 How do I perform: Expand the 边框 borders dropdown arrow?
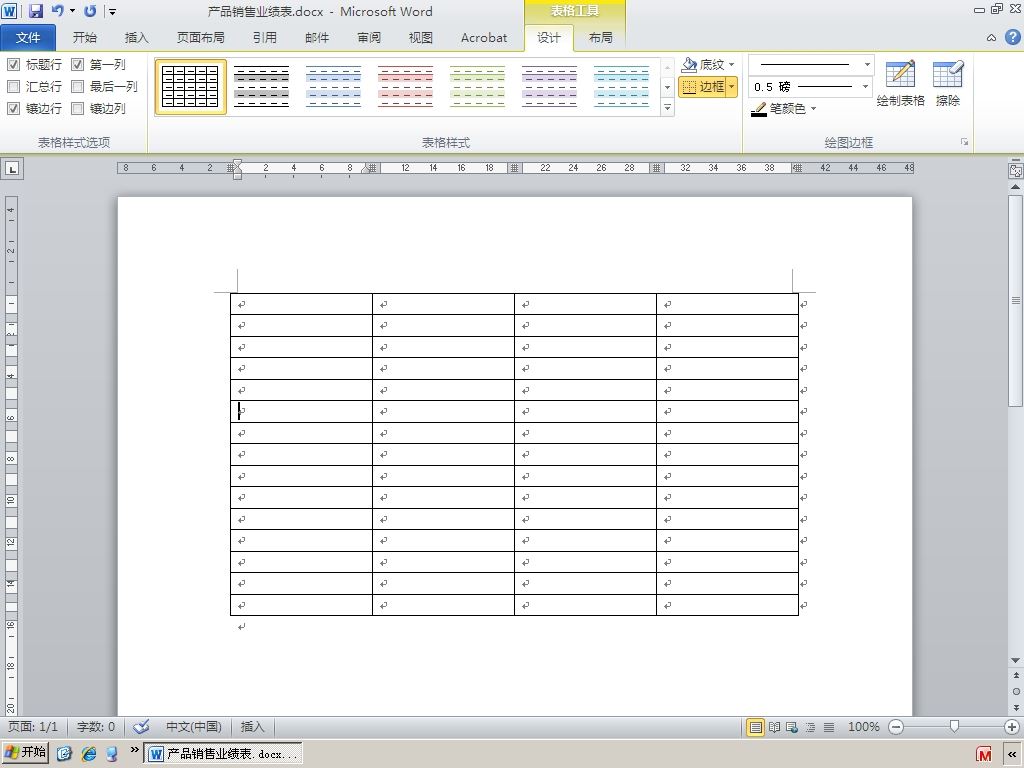pos(731,86)
